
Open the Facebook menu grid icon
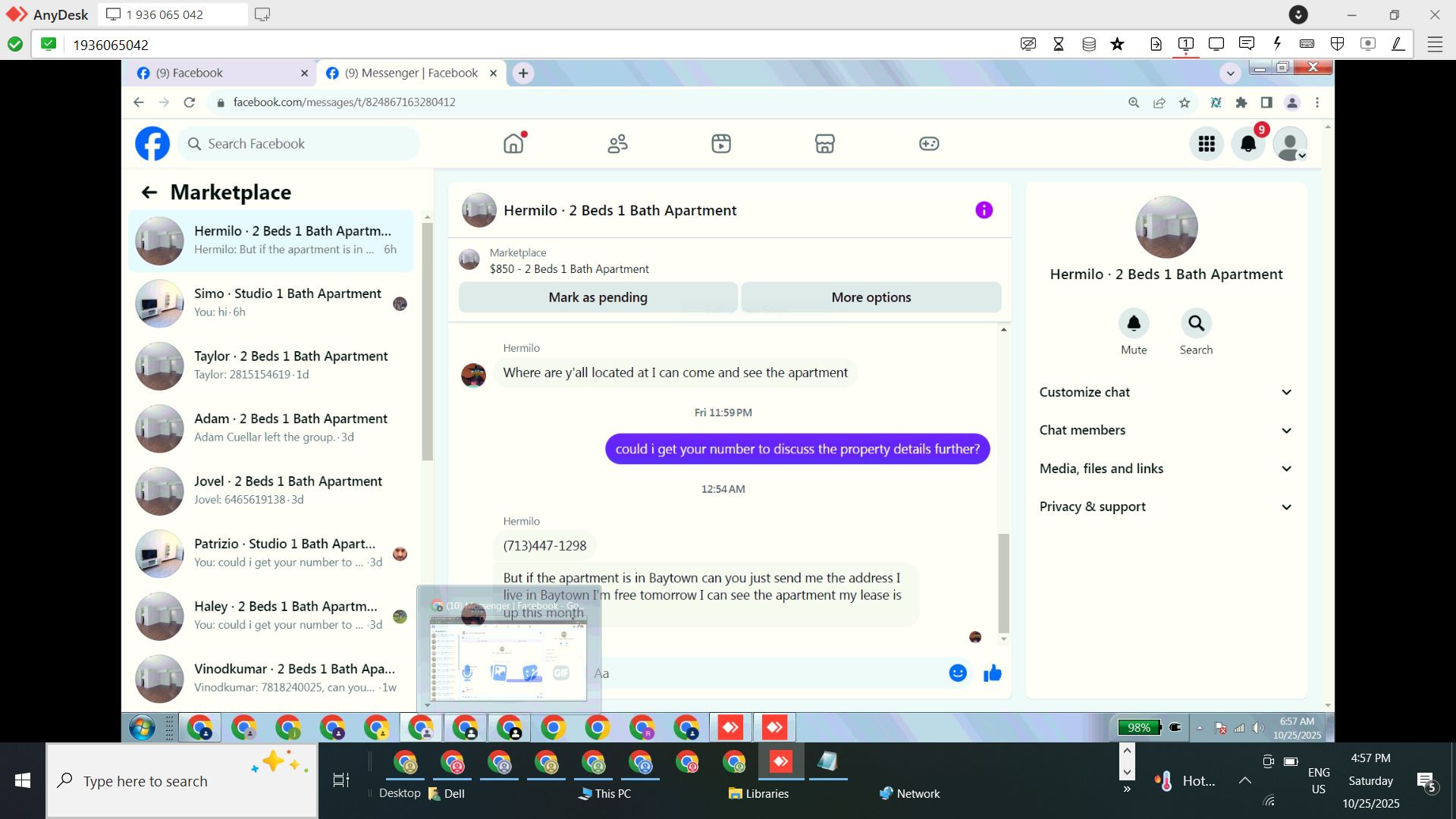point(1207,143)
